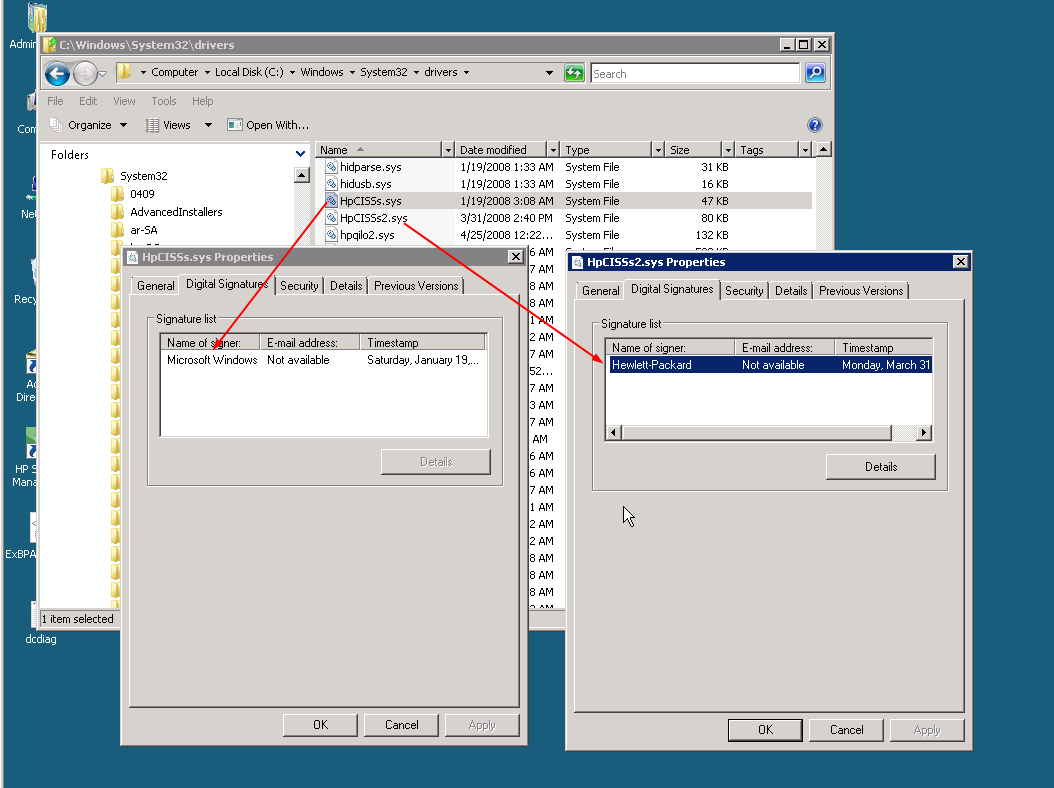Switch to Security tab in HpCISSs.sys Properties
Viewport: 1054px width, 788px height.
tap(299, 286)
